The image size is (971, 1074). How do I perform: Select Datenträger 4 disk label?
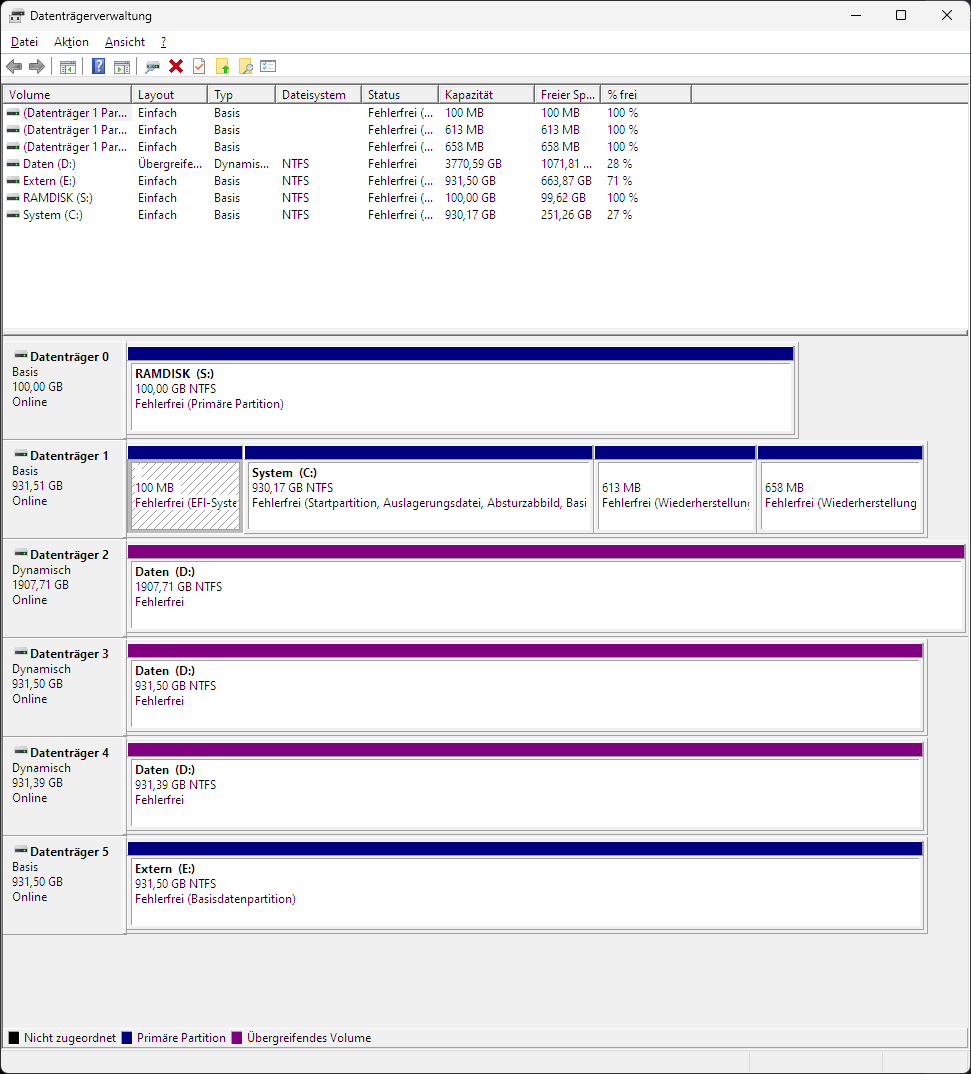[x=64, y=786]
